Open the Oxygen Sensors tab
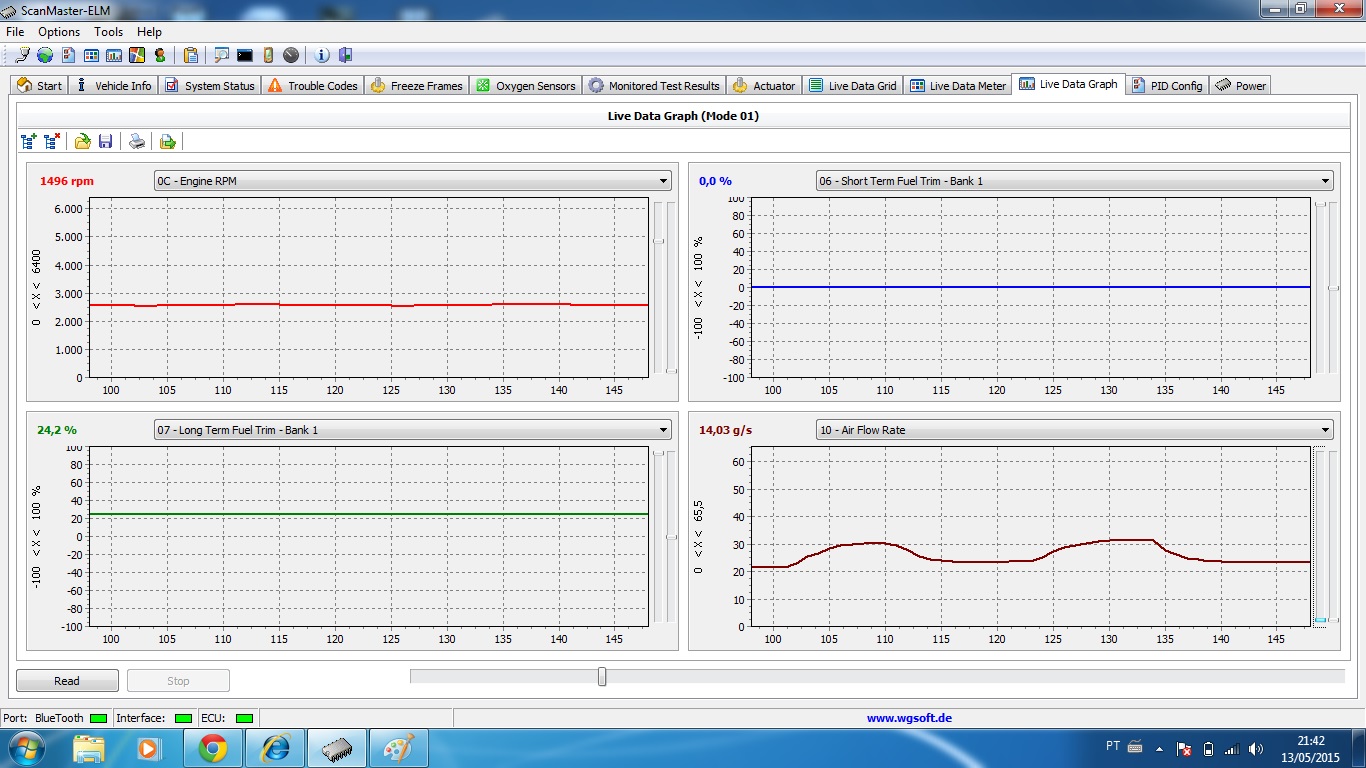The width and height of the screenshot is (1366, 768). pyautogui.click(x=525, y=86)
